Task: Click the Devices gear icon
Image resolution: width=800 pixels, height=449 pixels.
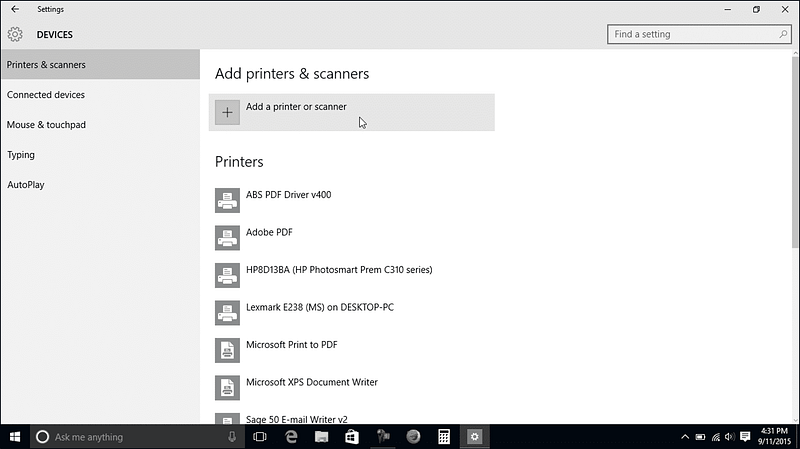Action: tap(15, 34)
